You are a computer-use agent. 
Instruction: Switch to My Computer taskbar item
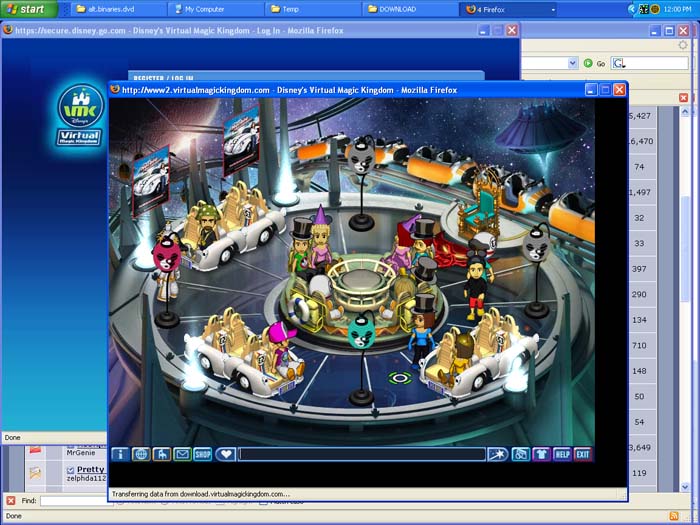point(216,9)
